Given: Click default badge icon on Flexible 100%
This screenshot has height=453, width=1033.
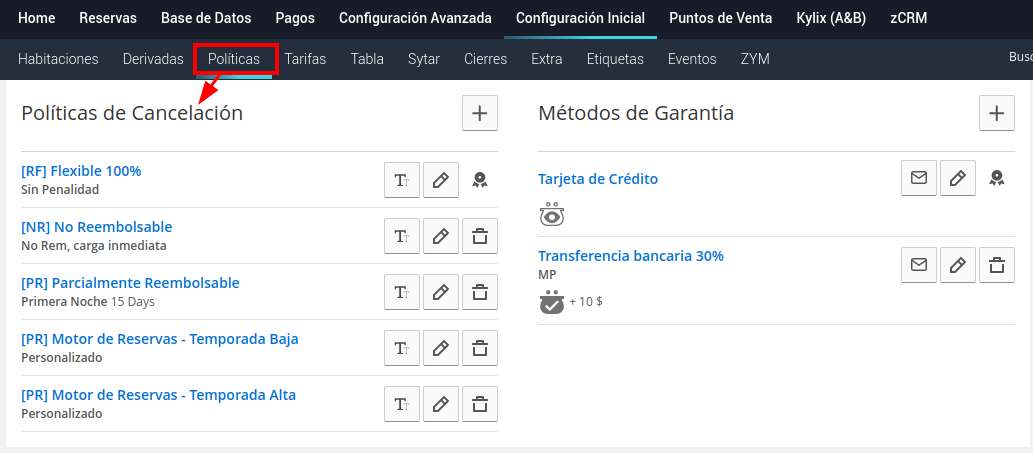Looking at the screenshot, I should tap(480, 180).
